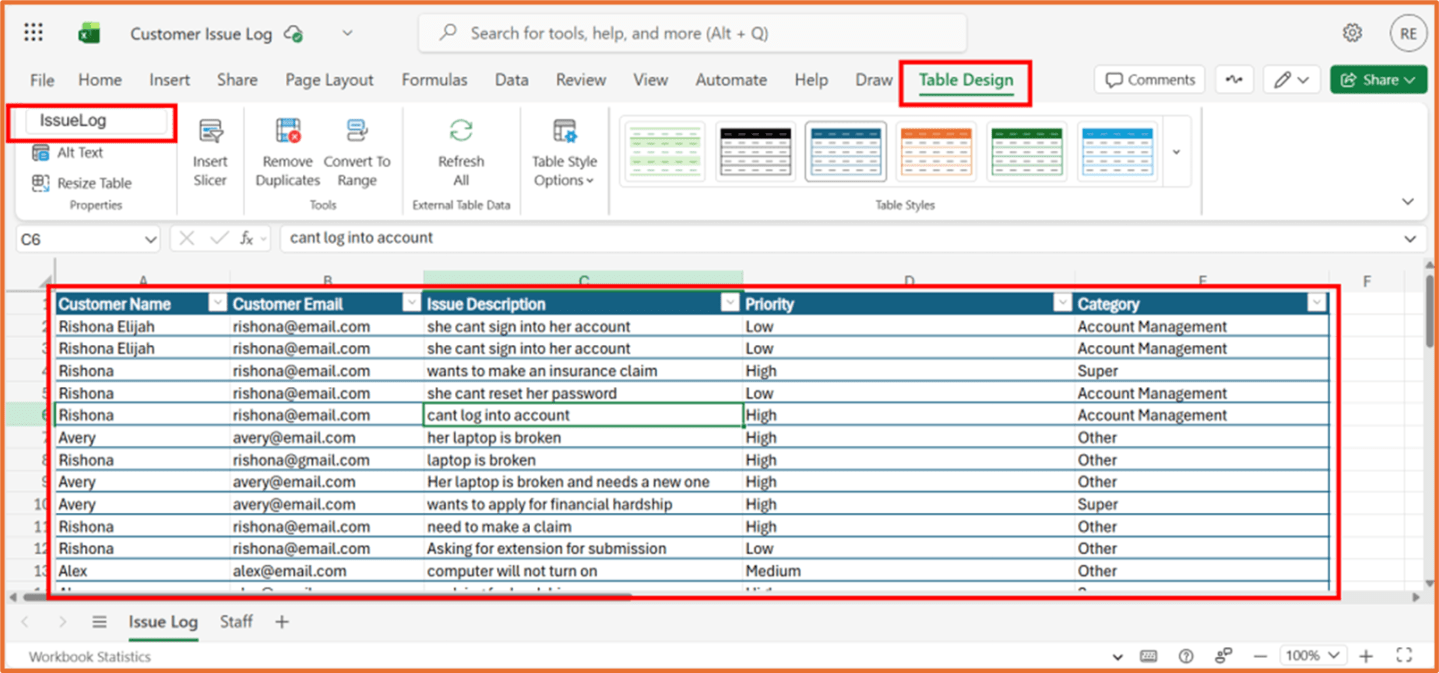Select the orange table style thumbnail
Screen dimensions: 1439x673
coord(935,150)
